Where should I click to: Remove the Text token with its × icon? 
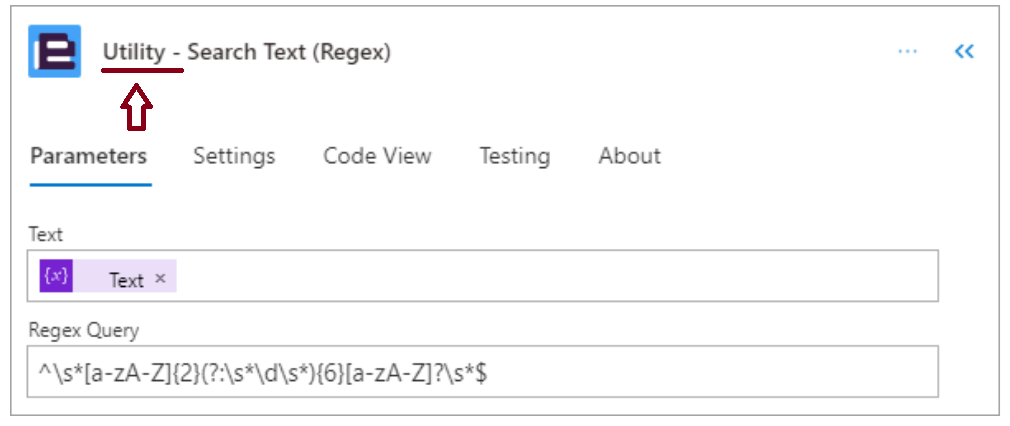pos(161,278)
